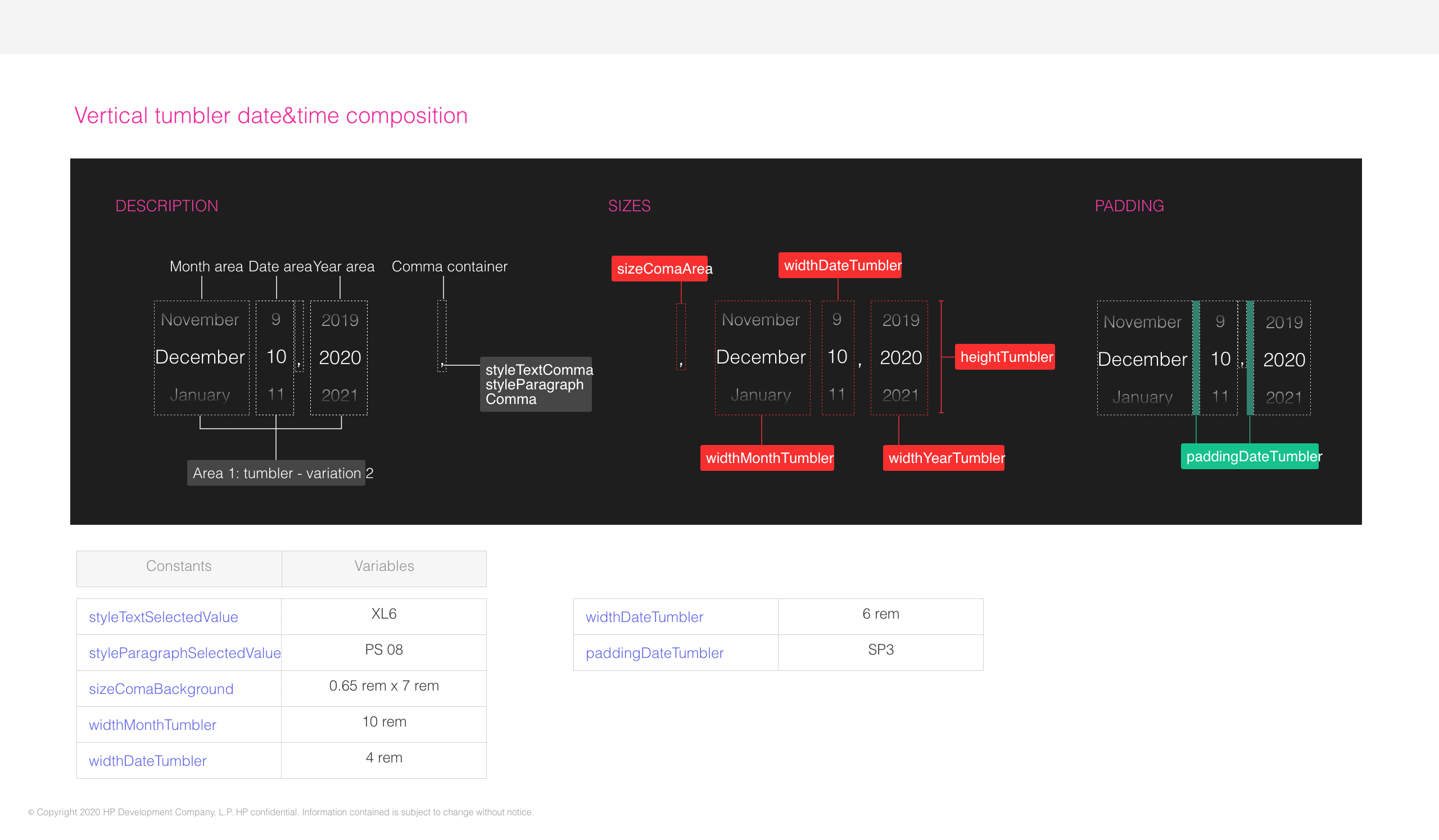1439x840 pixels.
Task: Click the "Area 1: tumbler - variation 2" tag
Action: (x=277, y=473)
